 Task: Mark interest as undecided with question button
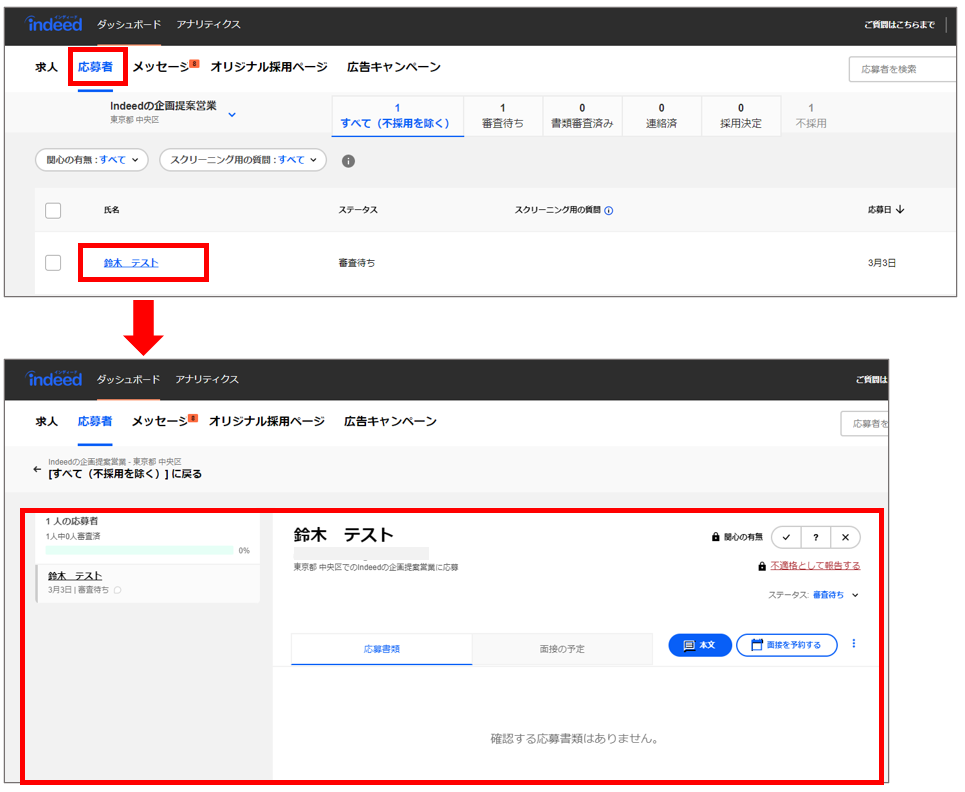click(815, 537)
